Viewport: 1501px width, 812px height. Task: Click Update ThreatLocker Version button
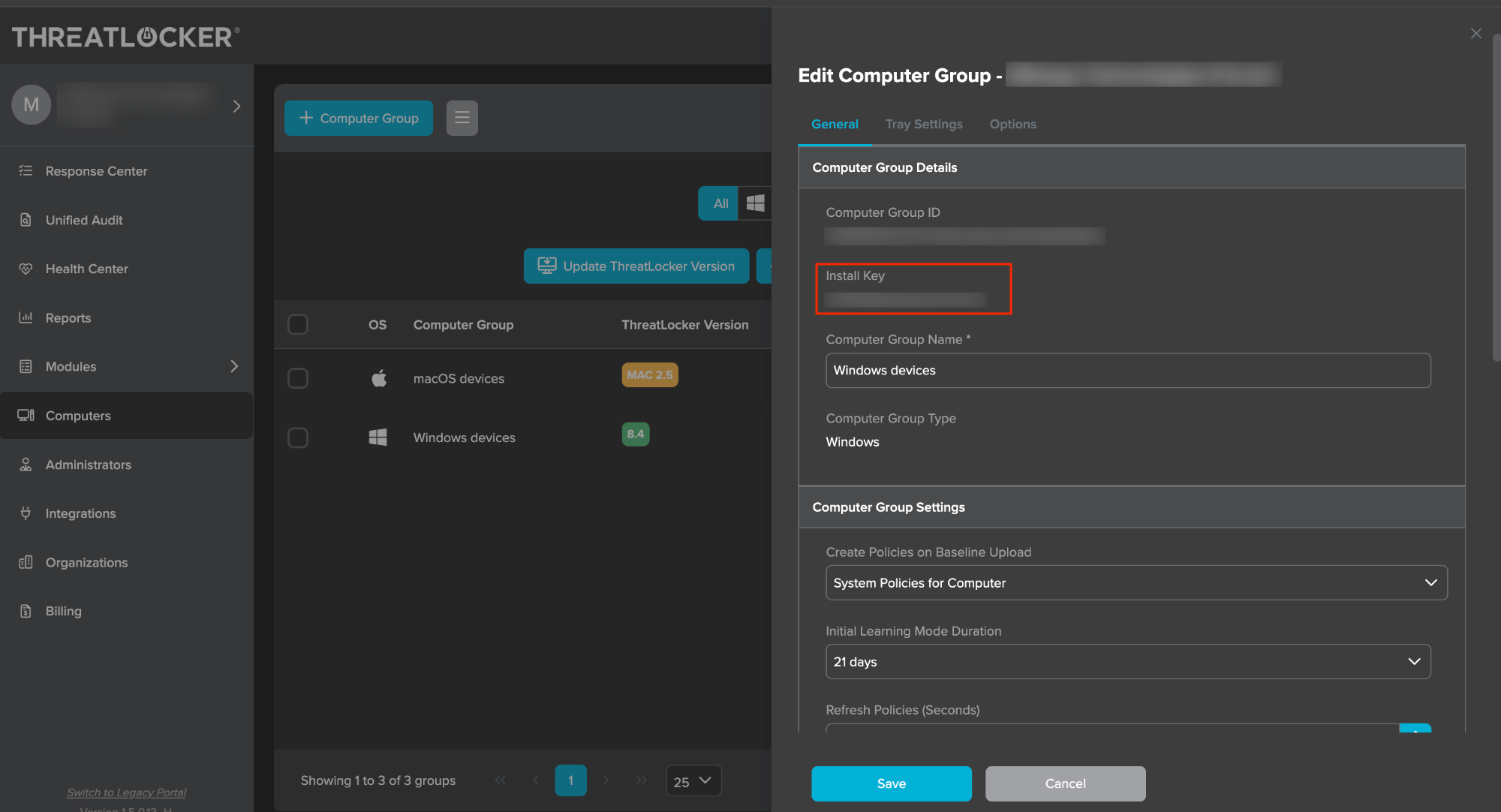[x=636, y=266]
